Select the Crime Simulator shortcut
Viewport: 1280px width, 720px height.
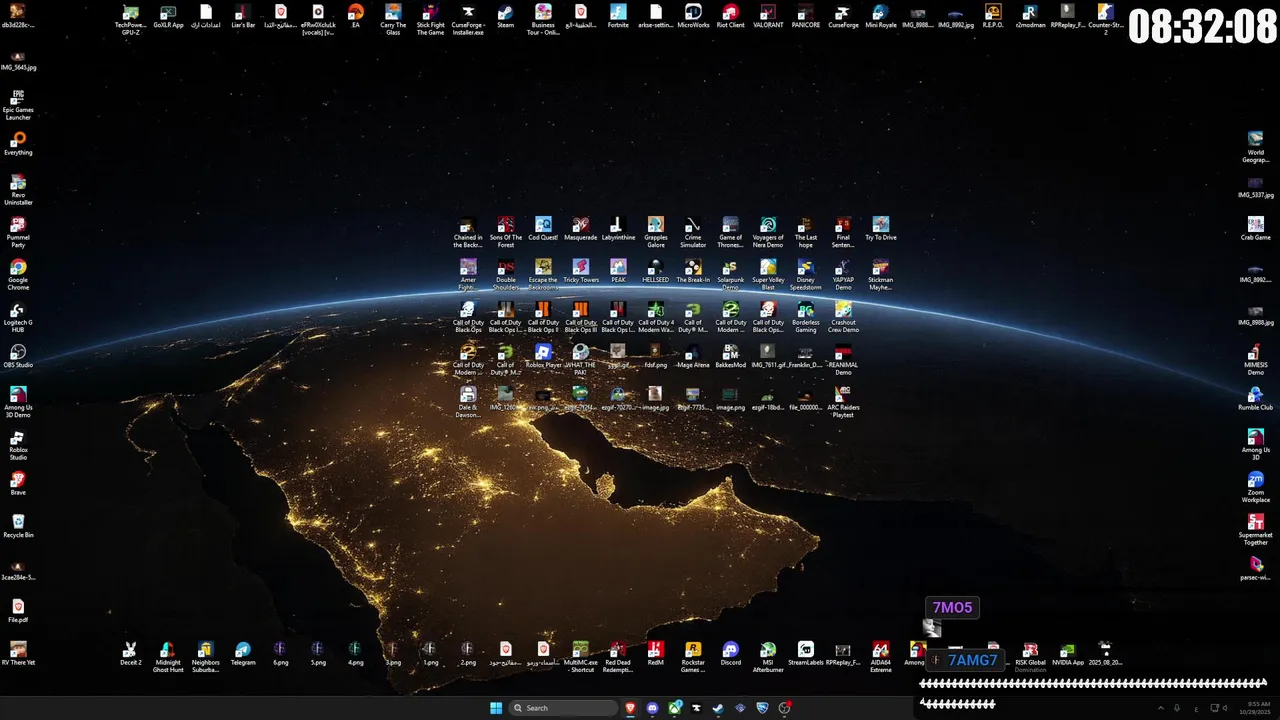[x=693, y=233]
